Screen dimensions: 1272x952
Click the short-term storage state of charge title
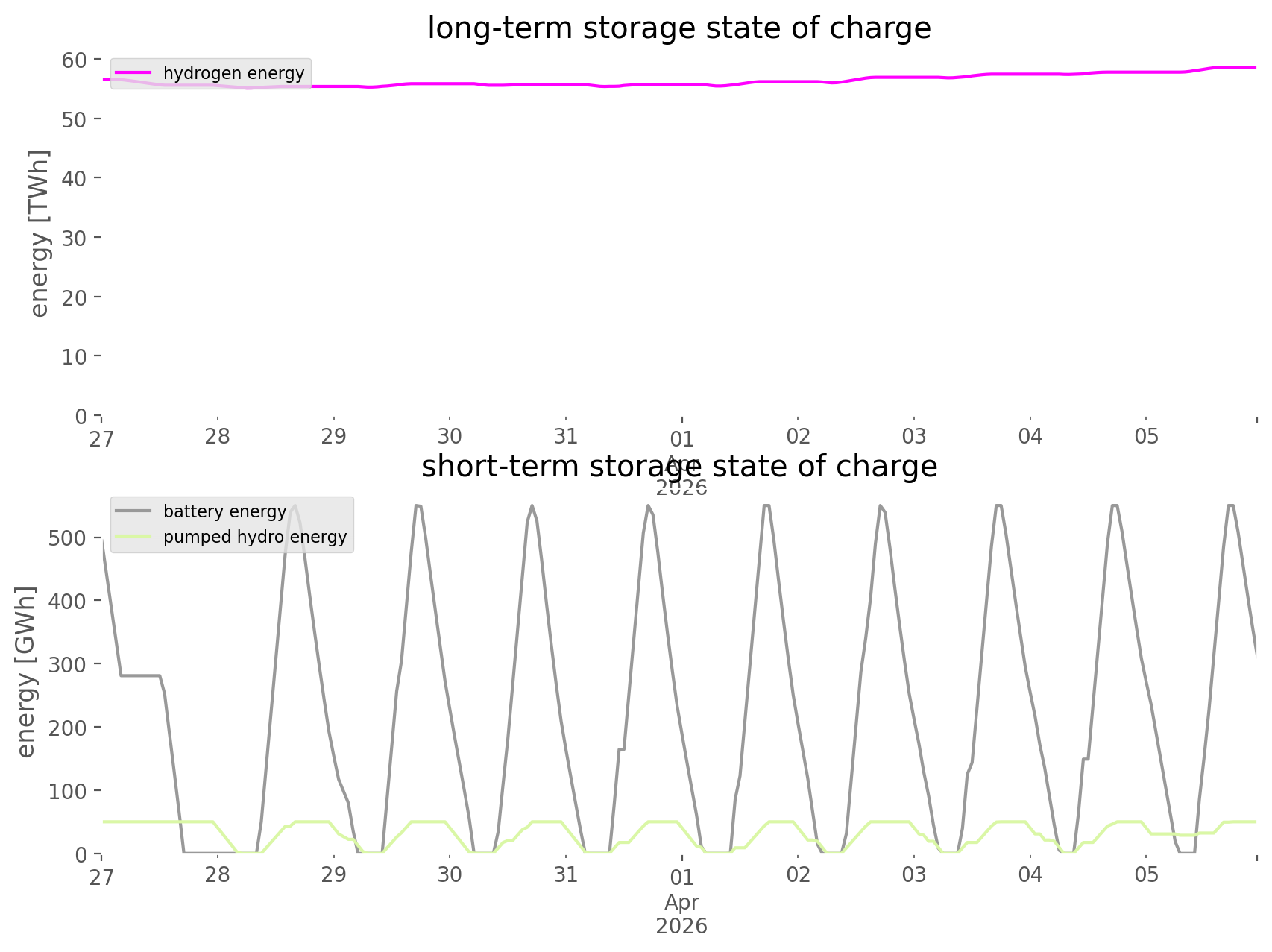(678, 467)
